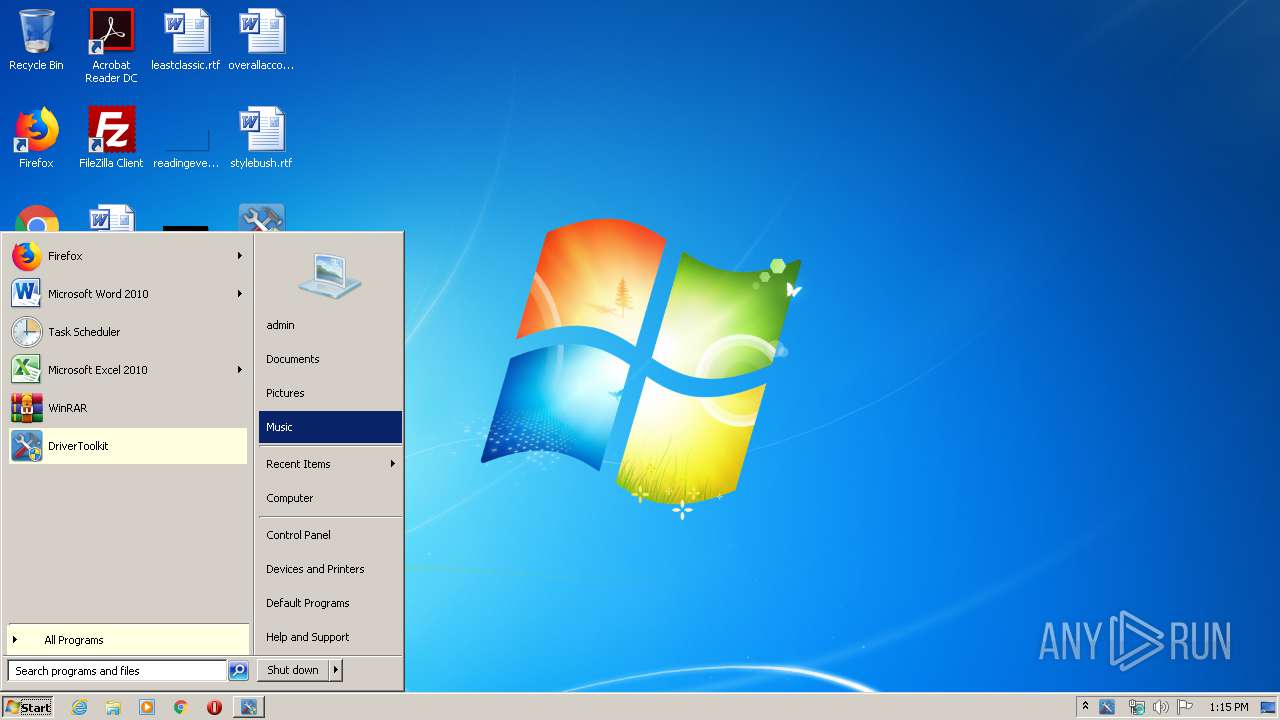Open Documents from Start menu
This screenshot has width=1280, height=720.
pyautogui.click(x=330, y=359)
